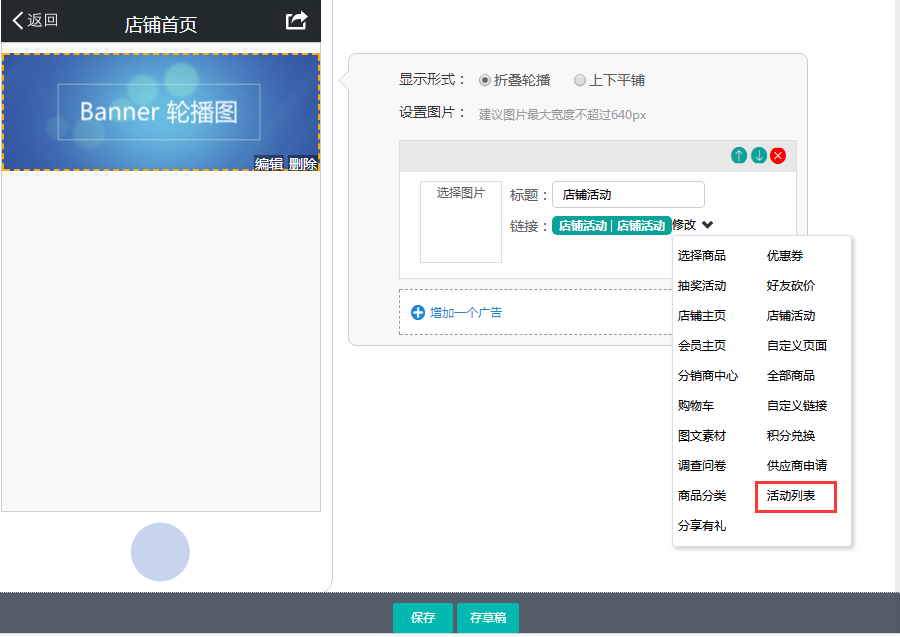Screen dimensions: 900x637
Task: Choose 活动列表 from link menu
Action: (x=791, y=496)
